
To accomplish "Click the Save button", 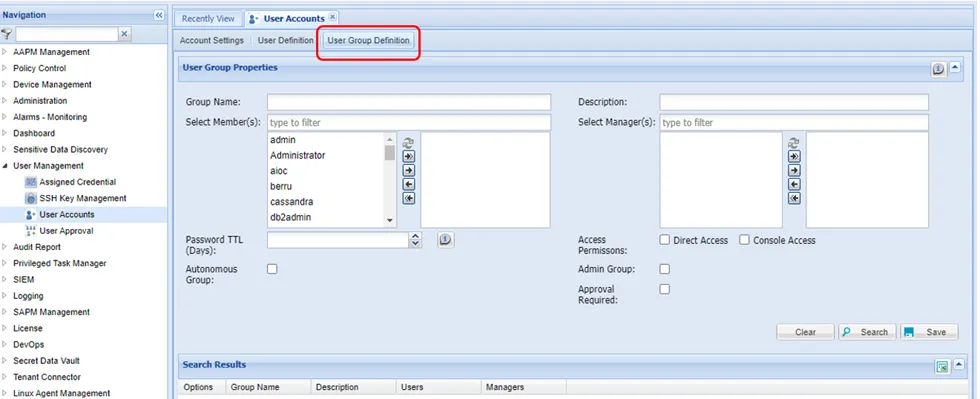I will pyautogui.click(x=929, y=332).
